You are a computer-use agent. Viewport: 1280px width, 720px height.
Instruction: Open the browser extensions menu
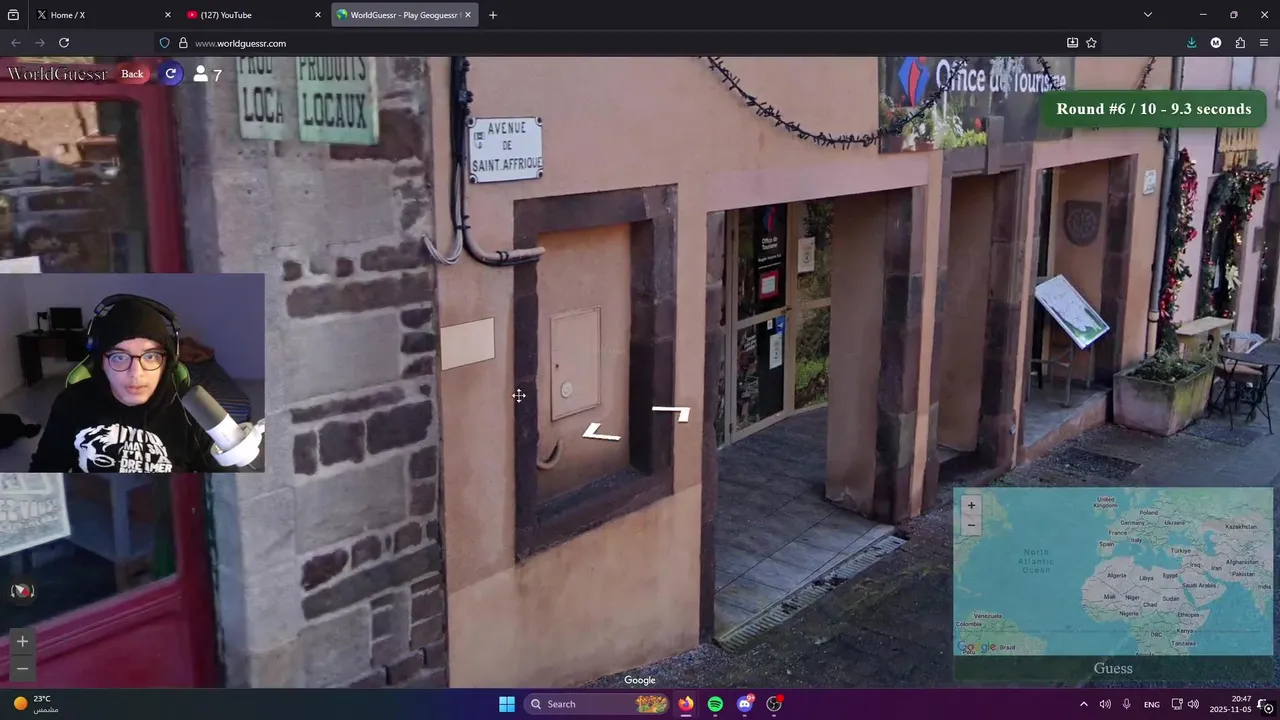pyautogui.click(x=1240, y=43)
